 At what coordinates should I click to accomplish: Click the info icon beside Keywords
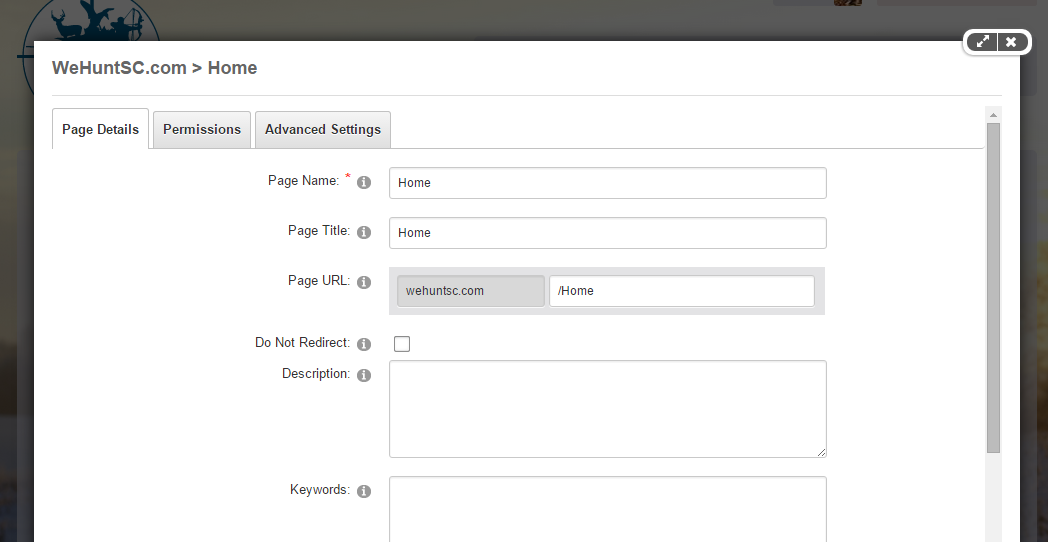pyautogui.click(x=364, y=491)
